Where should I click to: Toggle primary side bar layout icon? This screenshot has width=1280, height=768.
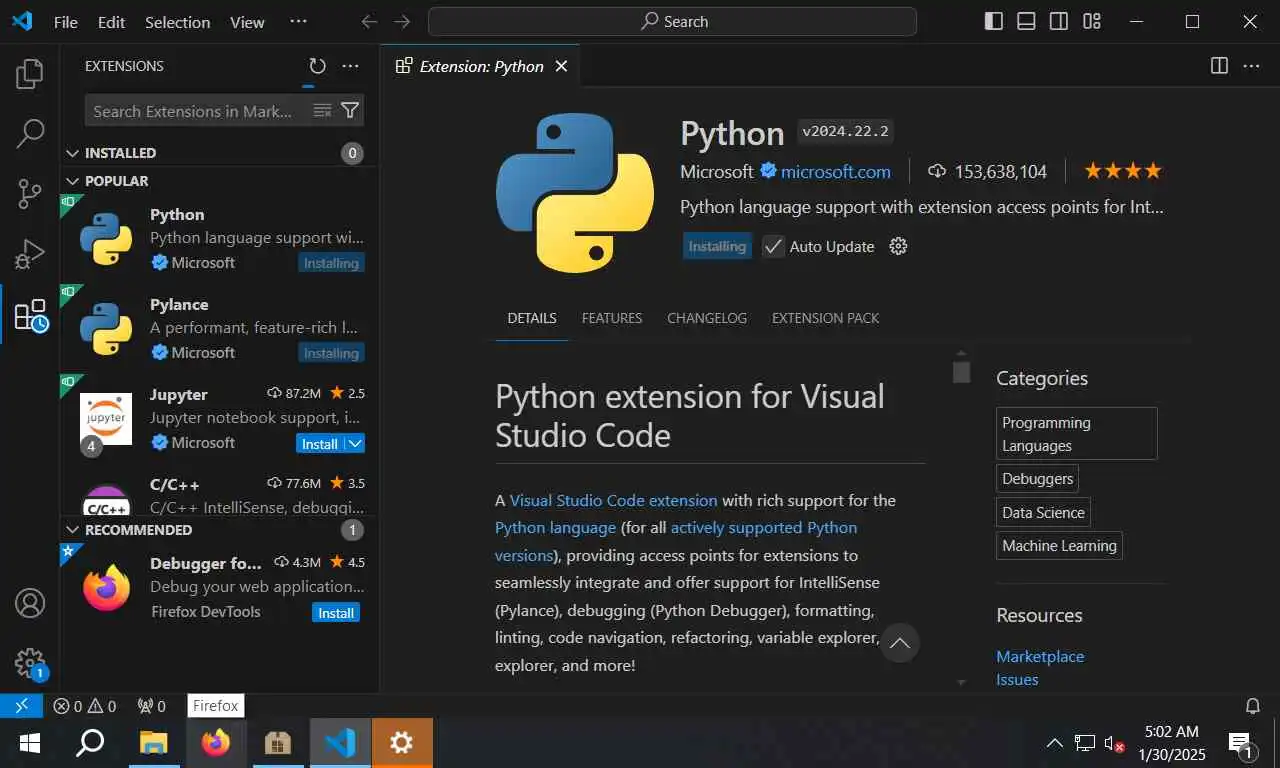993,21
